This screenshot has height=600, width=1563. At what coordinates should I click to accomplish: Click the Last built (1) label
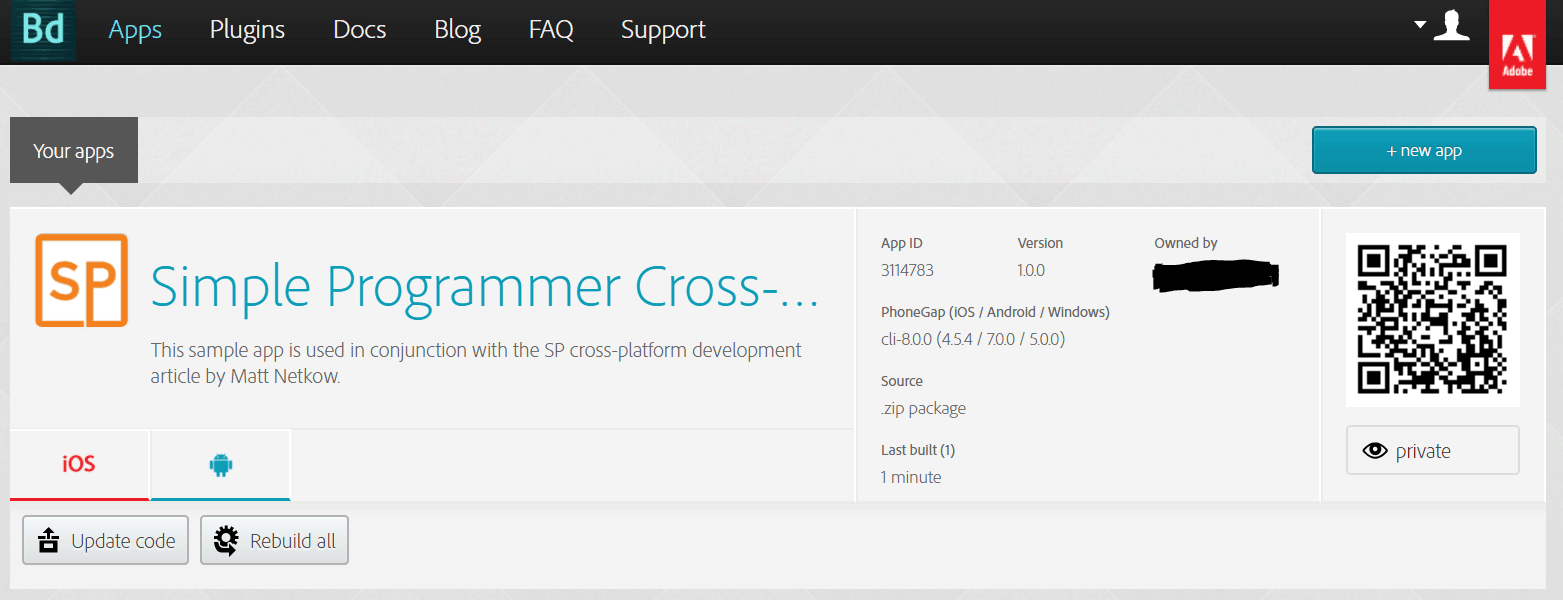[x=918, y=450]
